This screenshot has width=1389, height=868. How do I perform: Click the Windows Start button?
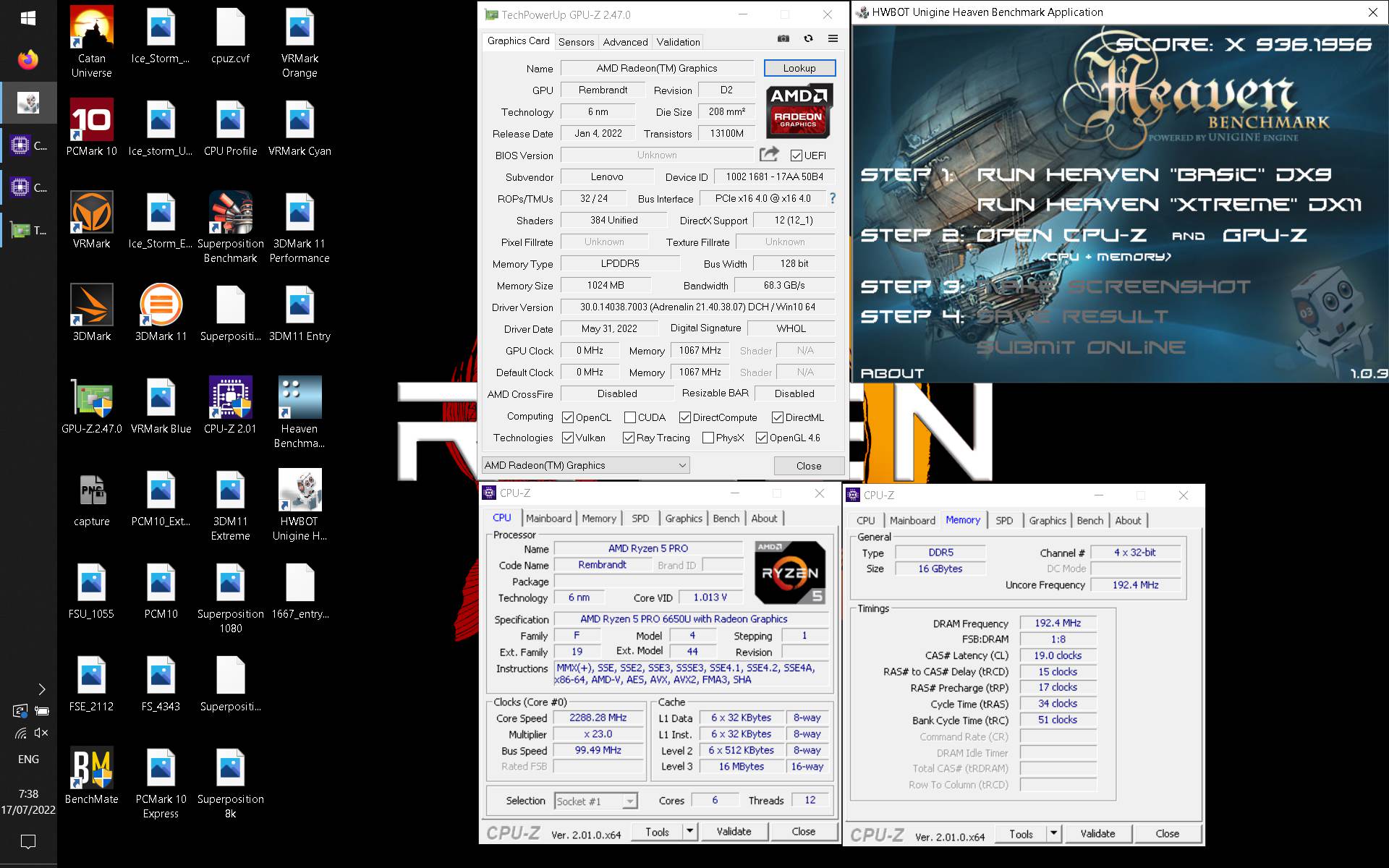(x=28, y=17)
